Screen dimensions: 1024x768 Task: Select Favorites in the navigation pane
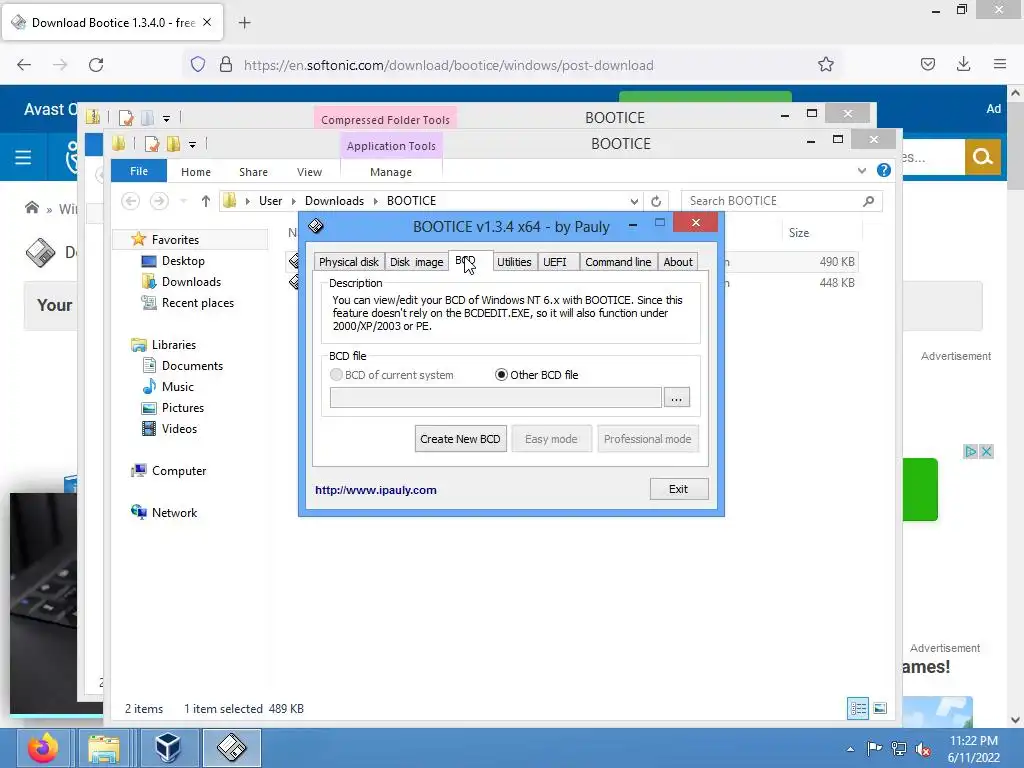175,240
